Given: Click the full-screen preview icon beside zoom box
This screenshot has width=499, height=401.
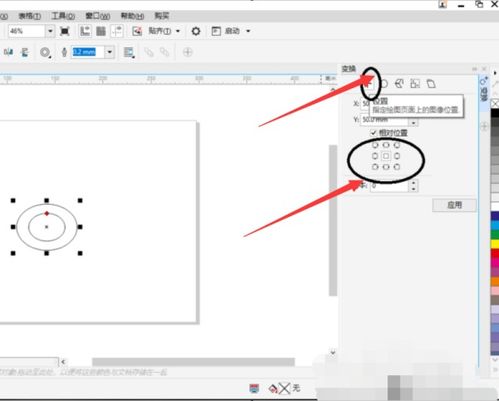Looking at the screenshot, I should (65, 31).
